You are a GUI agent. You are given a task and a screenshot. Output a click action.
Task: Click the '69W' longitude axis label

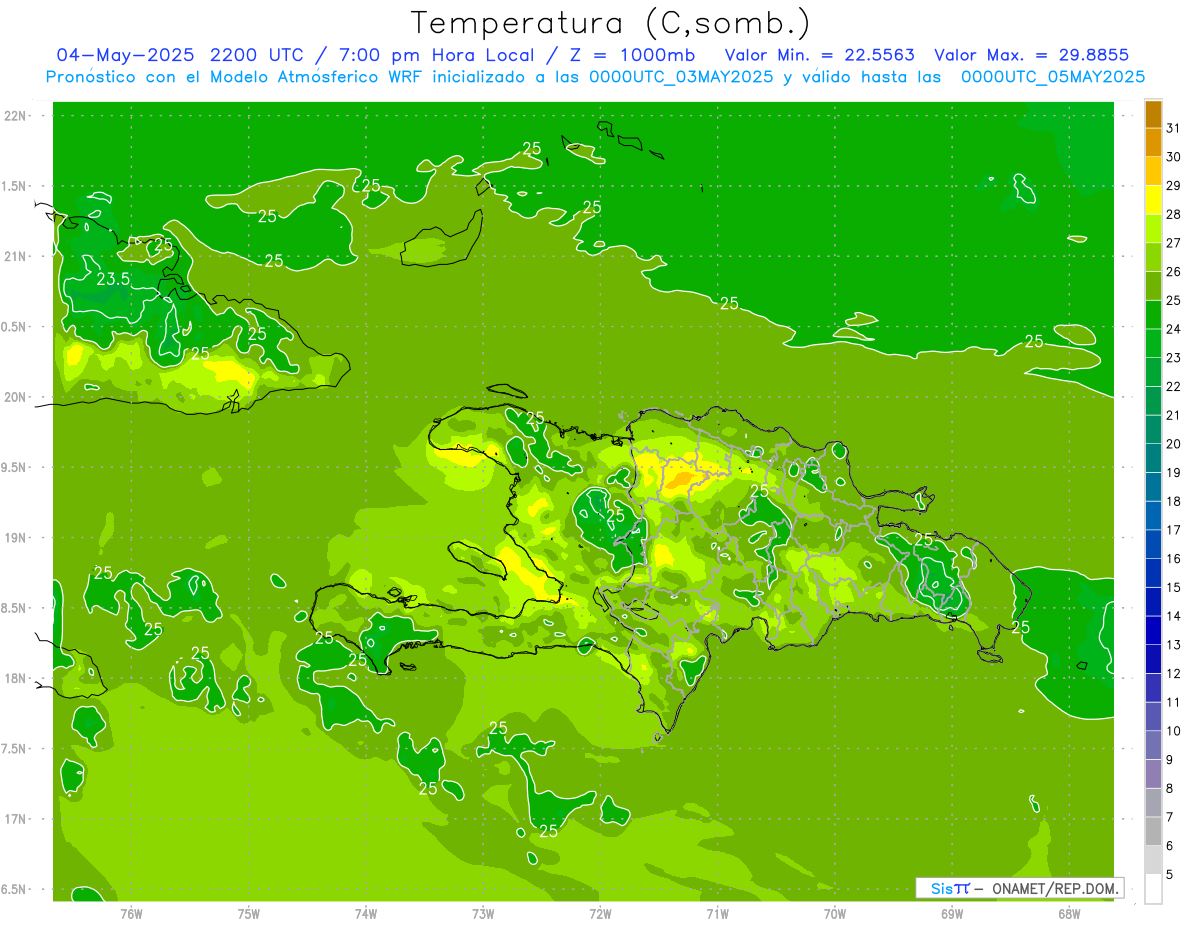952,913
